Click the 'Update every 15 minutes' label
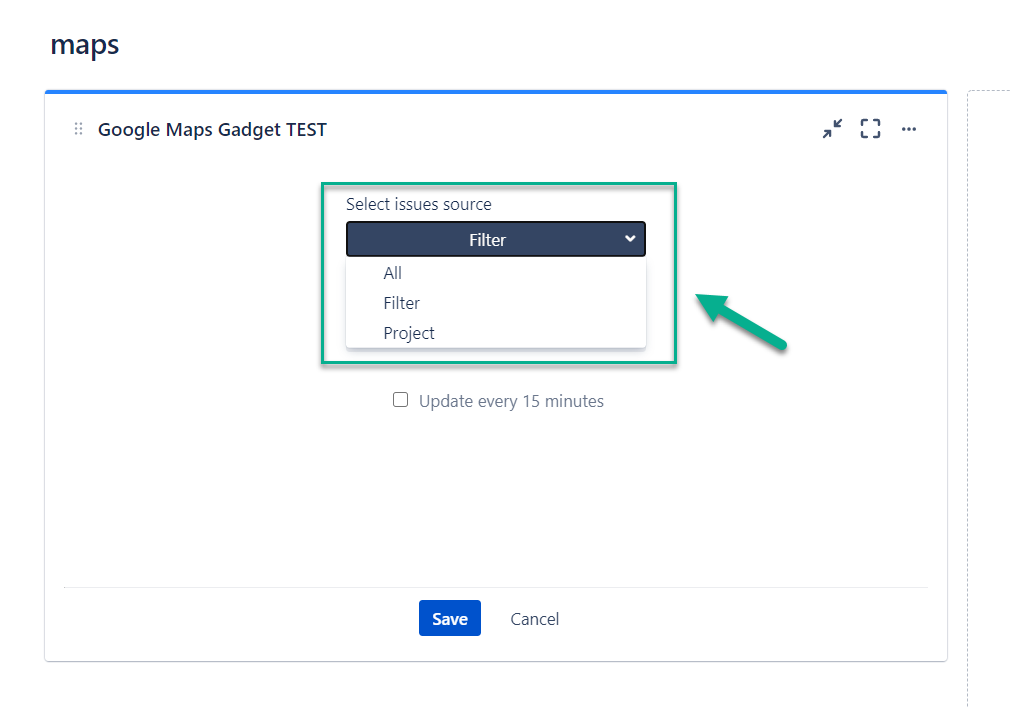1011x707 pixels. click(x=511, y=401)
